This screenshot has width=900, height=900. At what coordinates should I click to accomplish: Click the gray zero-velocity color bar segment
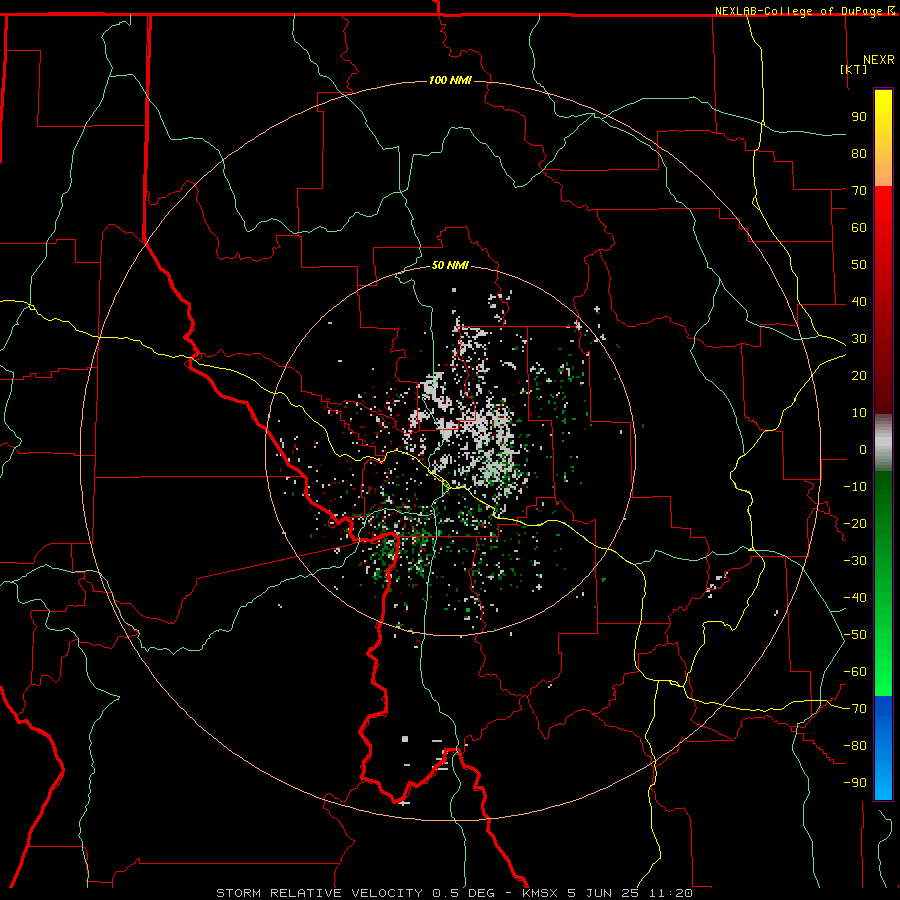[x=883, y=443]
